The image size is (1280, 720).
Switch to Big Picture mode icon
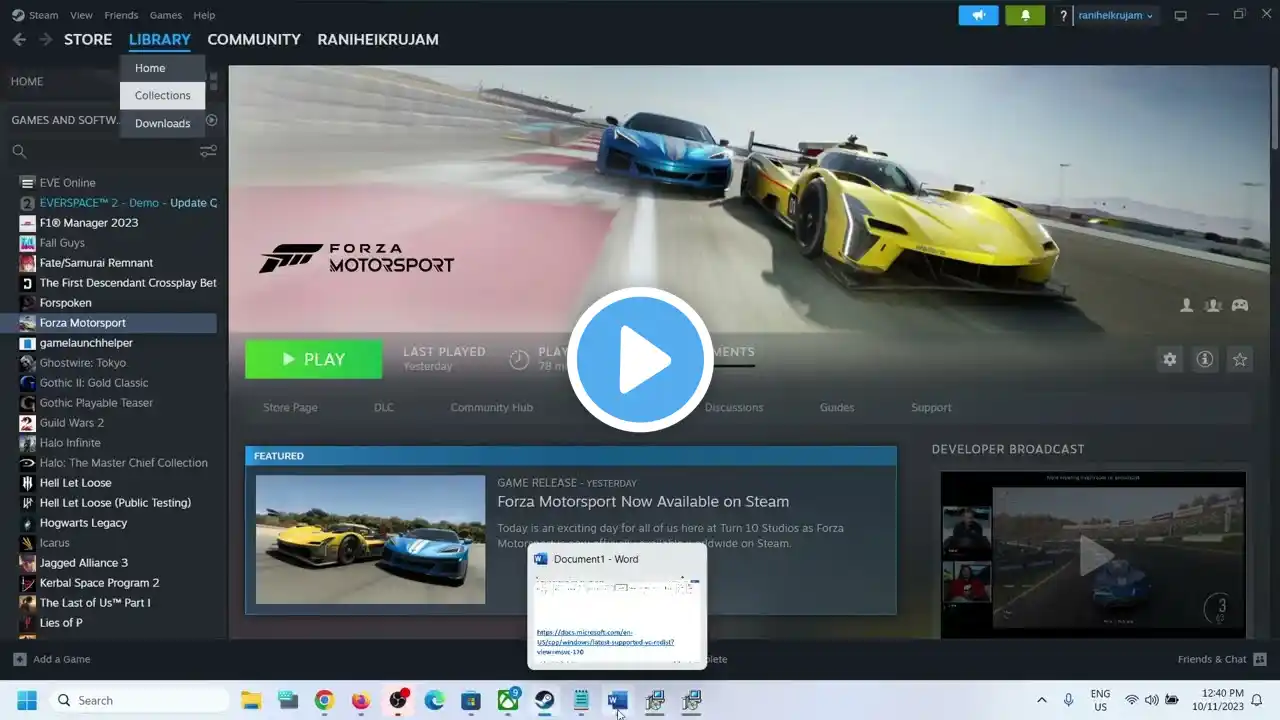tap(1181, 15)
